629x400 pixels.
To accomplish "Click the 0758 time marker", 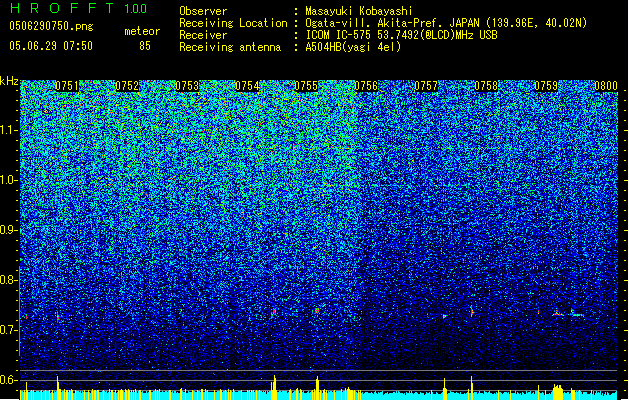I will [x=486, y=86].
